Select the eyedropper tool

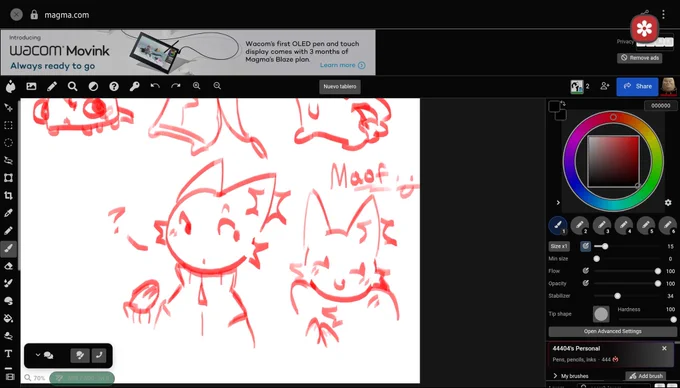point(8,213)
